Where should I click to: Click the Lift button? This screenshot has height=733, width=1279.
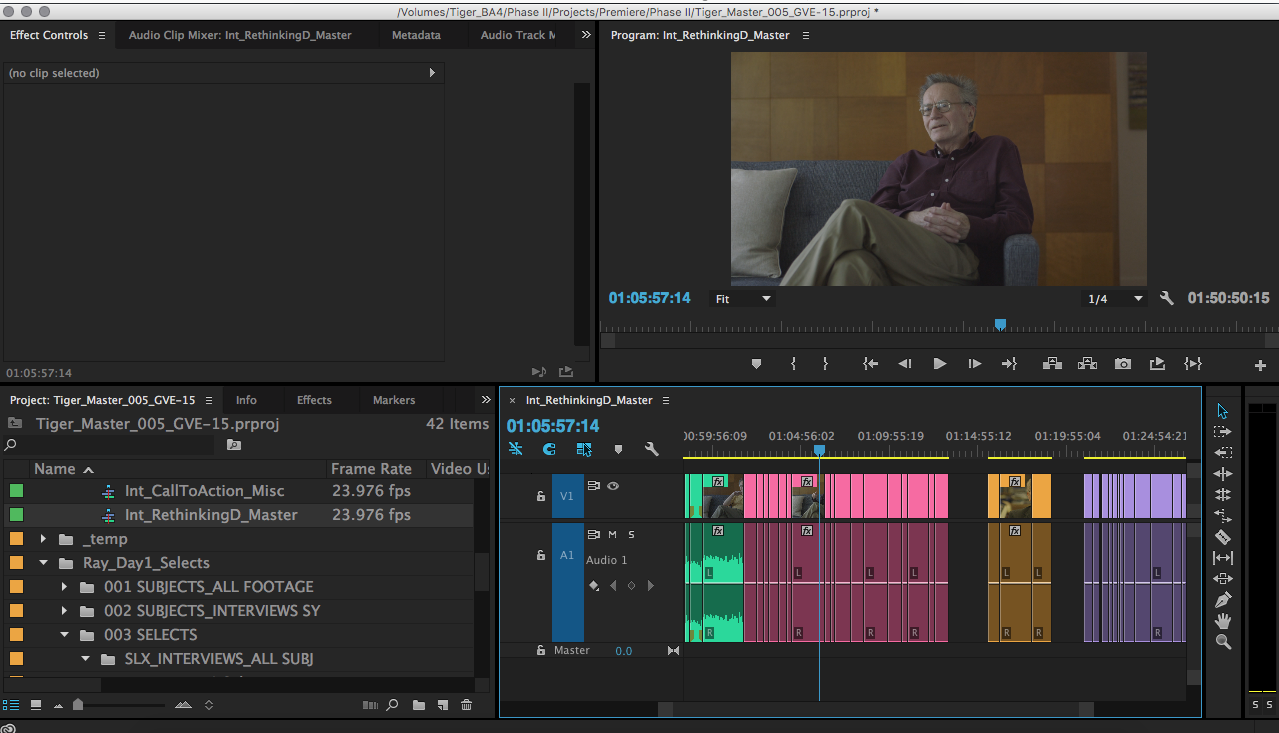(x=1052, y=364)
